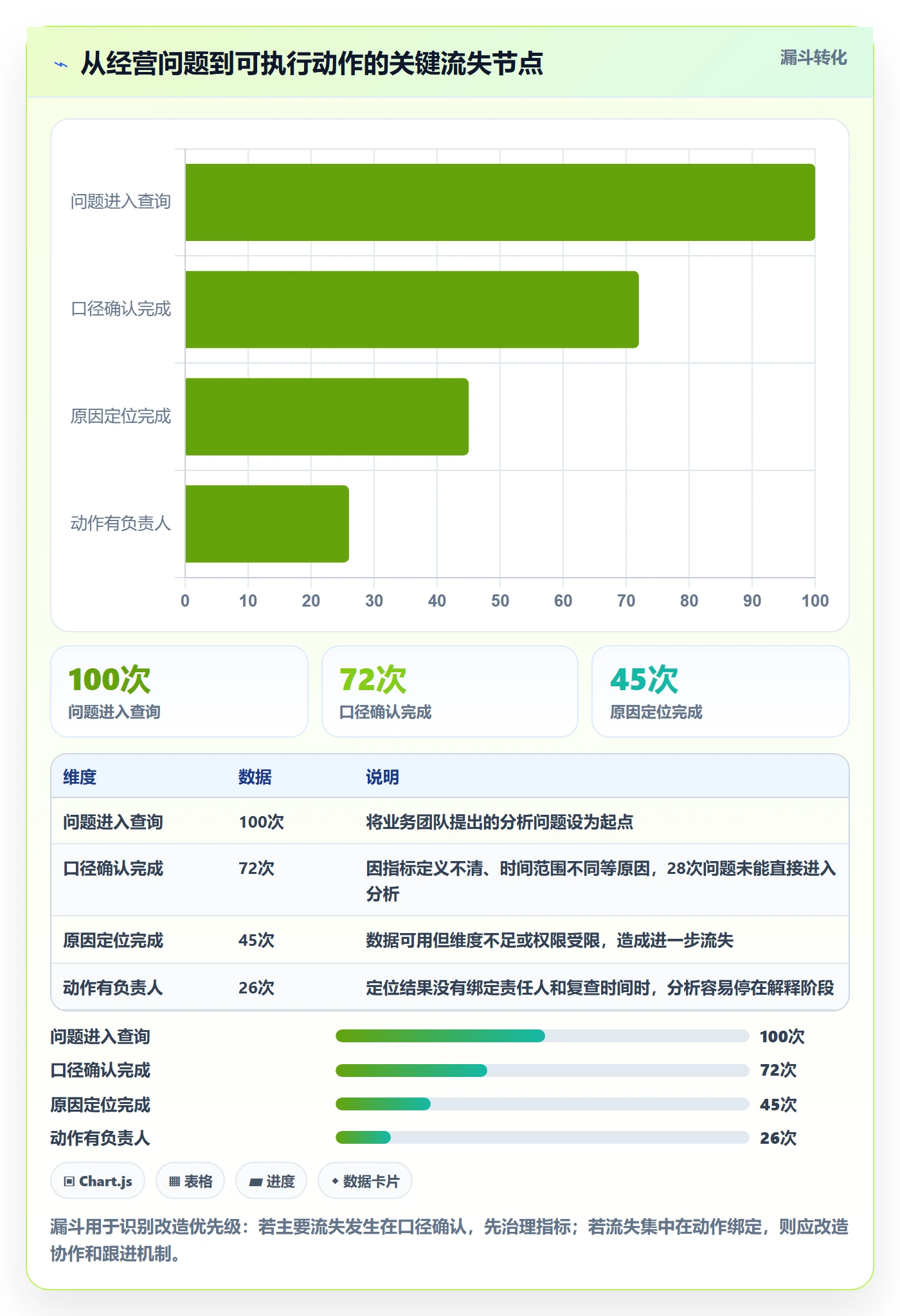Image resolution: width=900 pixels, height=1316 pixels.
Task: Click the description starting 定位结果没有绑定
Action: [x=600, y=987]
